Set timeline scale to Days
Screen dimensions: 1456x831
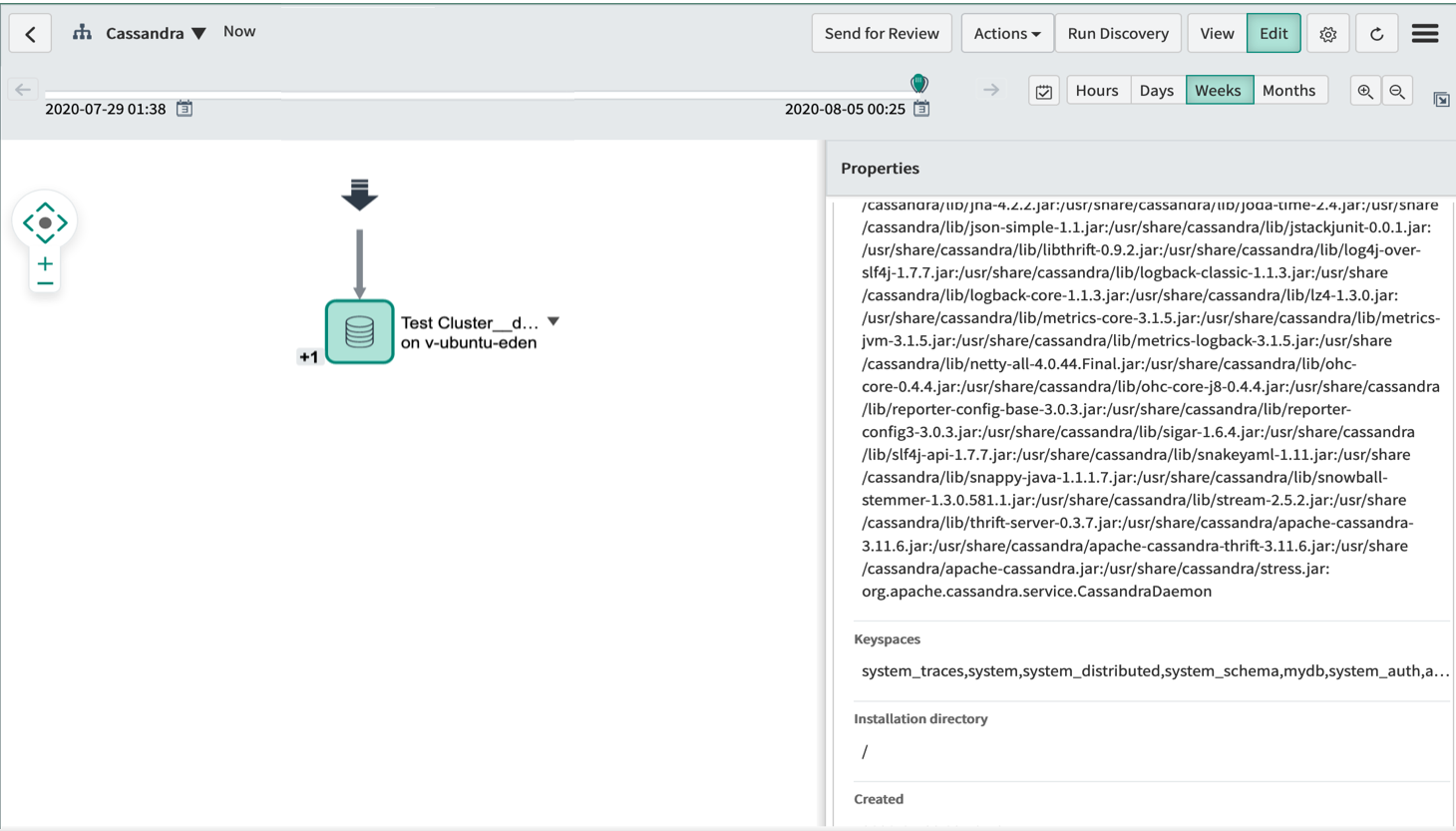[1157, 91]
